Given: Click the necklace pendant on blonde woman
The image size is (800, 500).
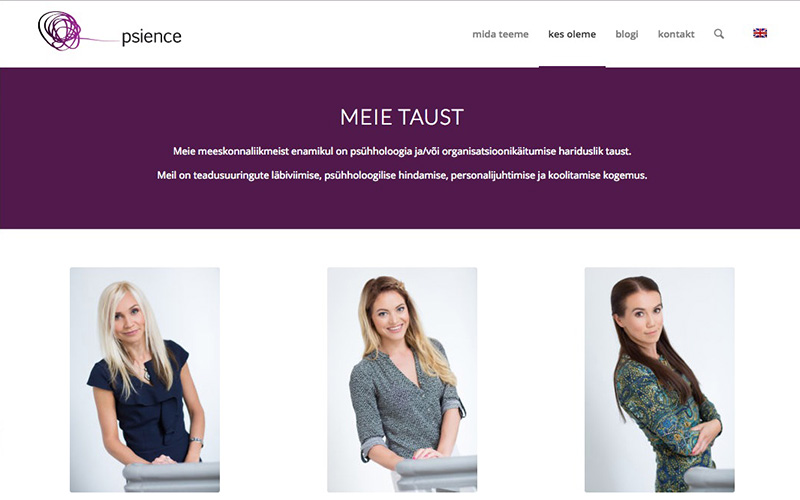Looking at the screenshot, I should click(147, 376).
